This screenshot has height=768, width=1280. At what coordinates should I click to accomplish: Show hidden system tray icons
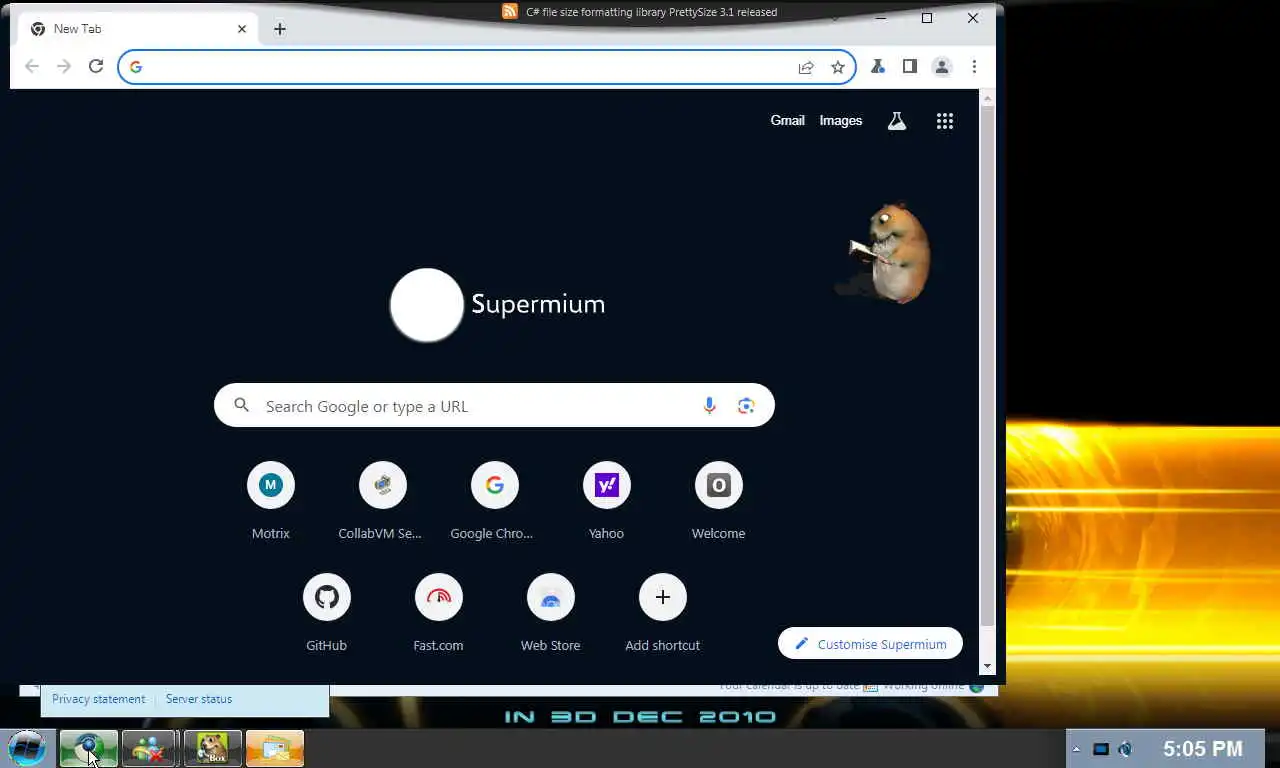(x=1076, y=749)
